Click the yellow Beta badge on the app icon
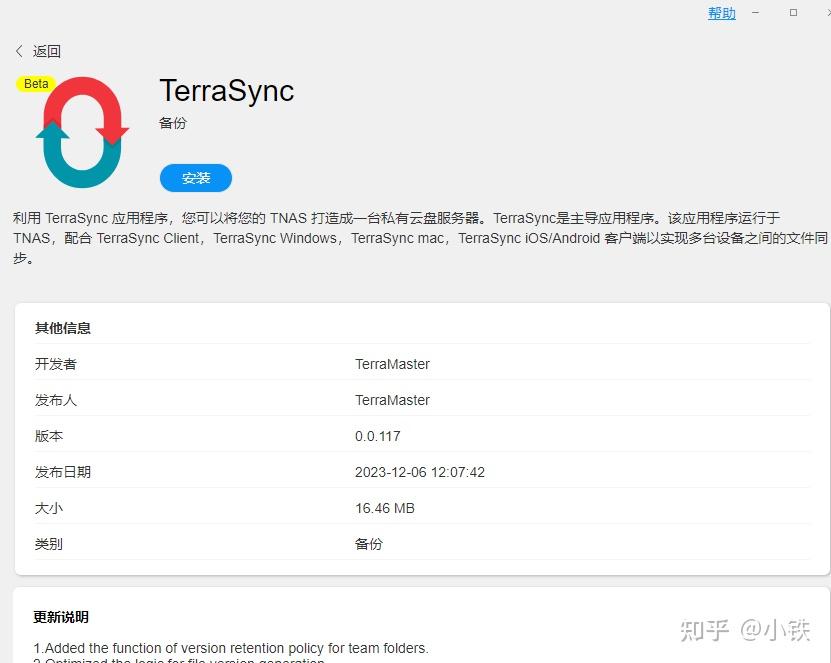 (35, 84)
